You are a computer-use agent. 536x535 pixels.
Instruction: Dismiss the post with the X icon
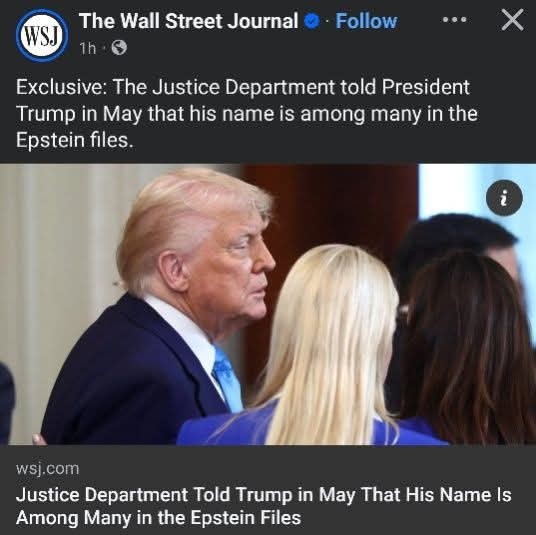point(512,20)
